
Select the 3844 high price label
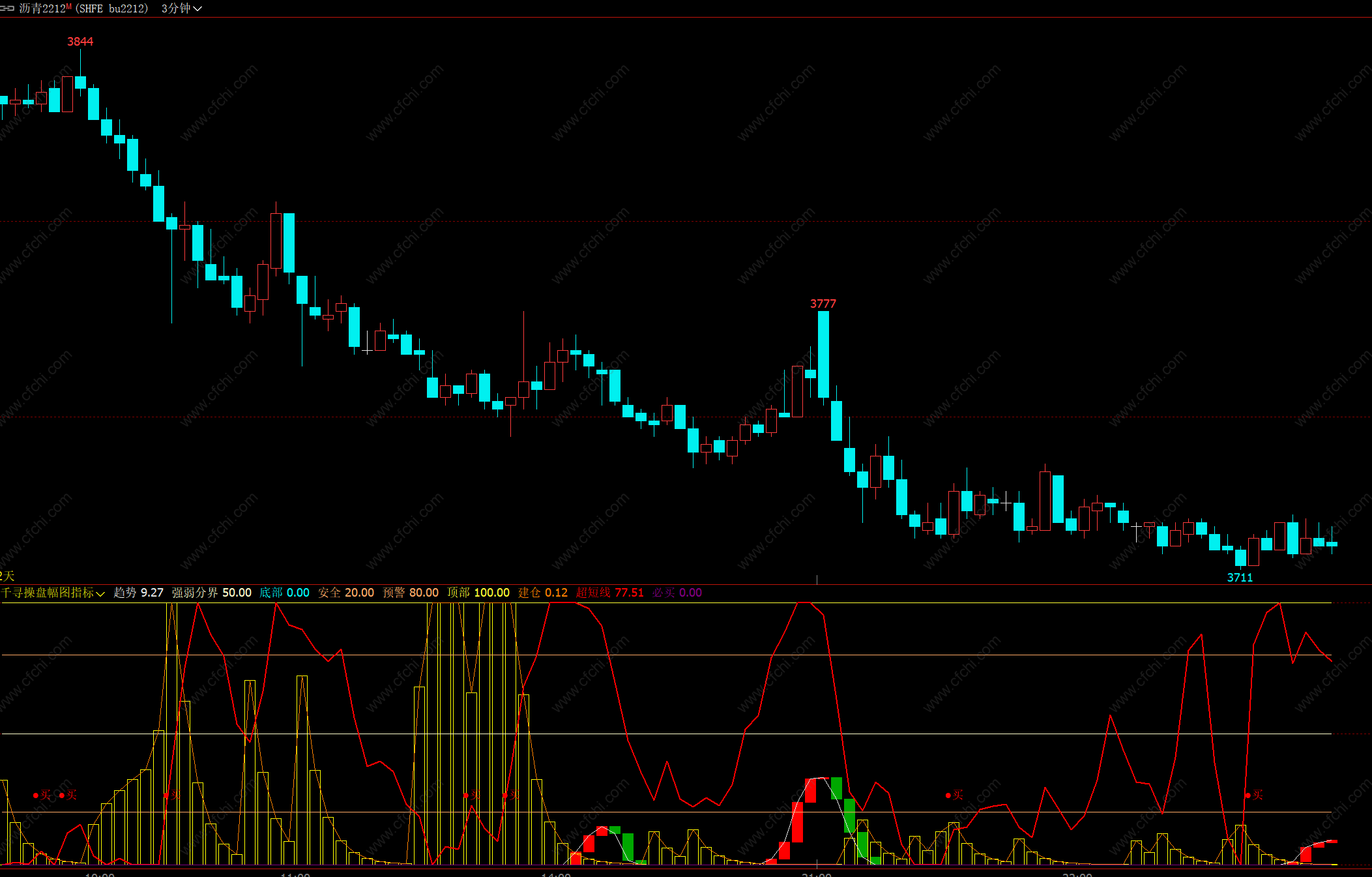pyautogui.click(x=80, y=42)
